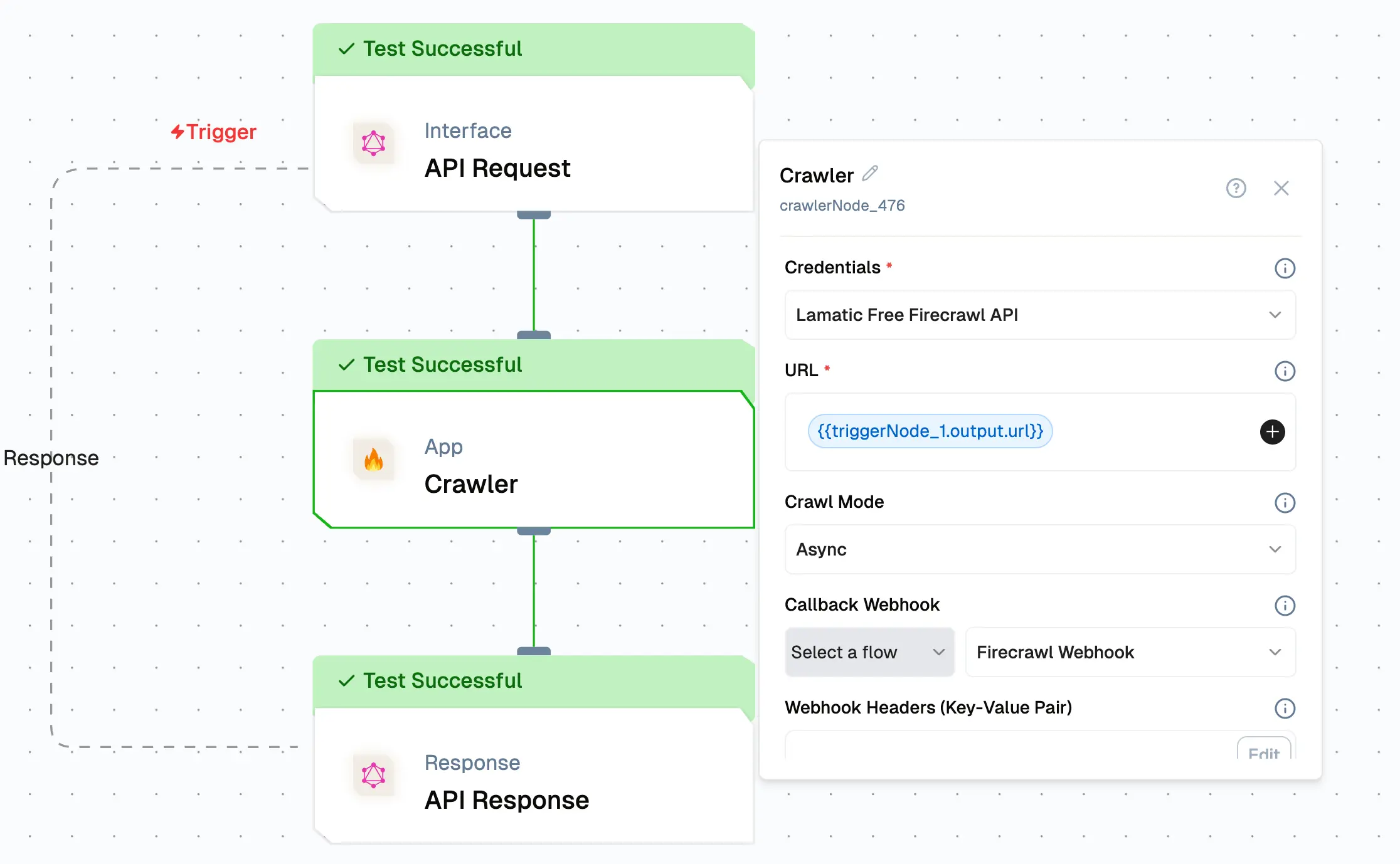Open the Select a flow dropdown

point(869,652)
